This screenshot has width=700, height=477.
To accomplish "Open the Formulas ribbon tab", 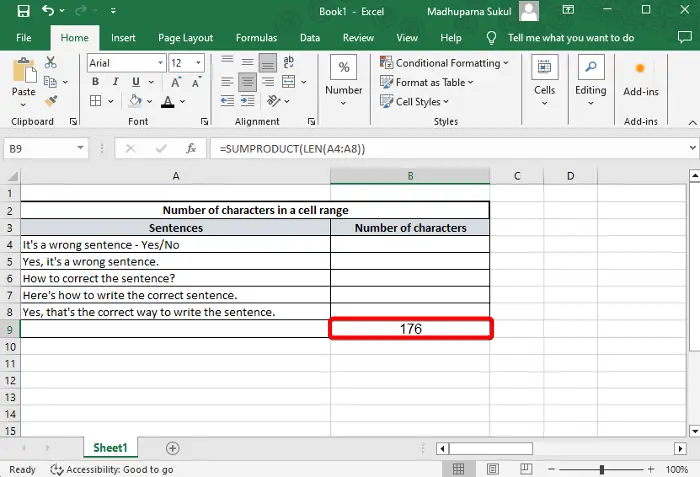I will pyautogui.click(x=256, y=38).
